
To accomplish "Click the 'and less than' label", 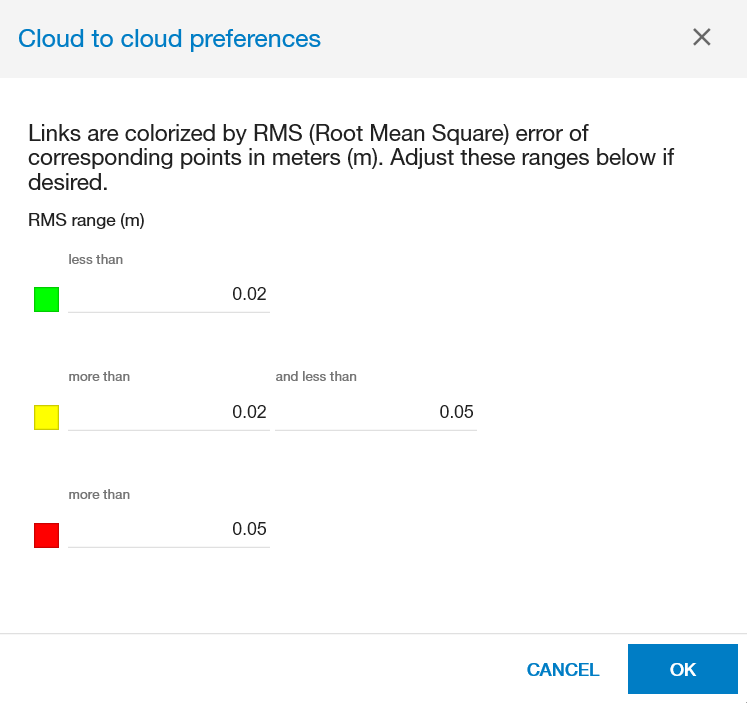I will (x=316, y=377).
